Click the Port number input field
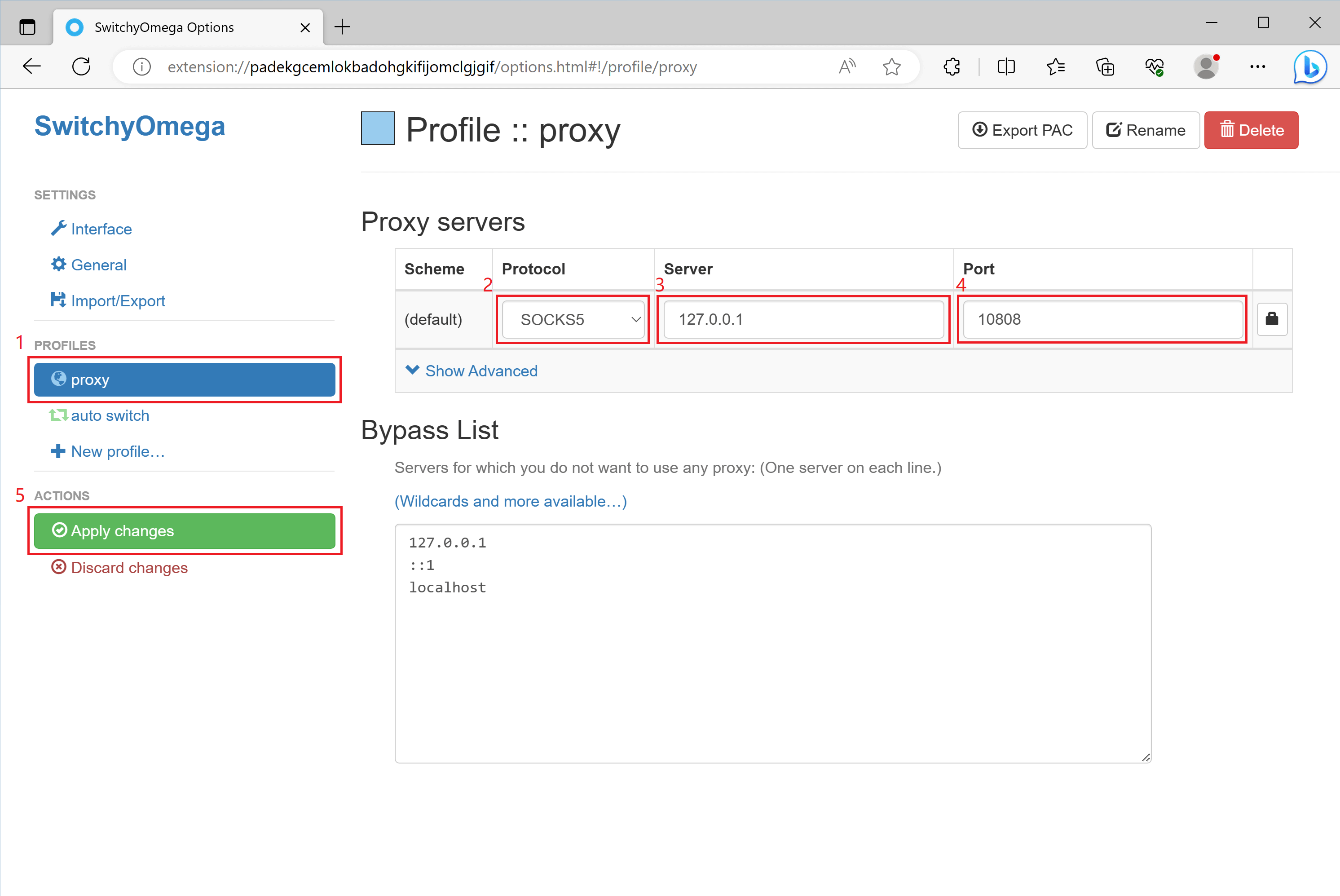This screenshot has width=1340, height=896. click(x=1101, y=319)
